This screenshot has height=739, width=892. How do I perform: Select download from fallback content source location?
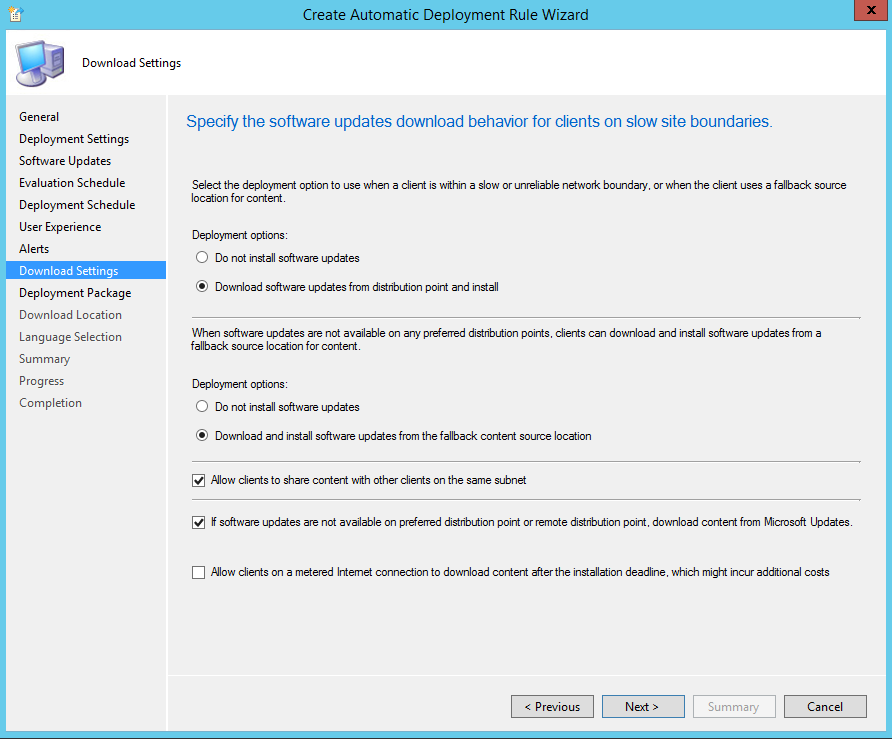202,436
